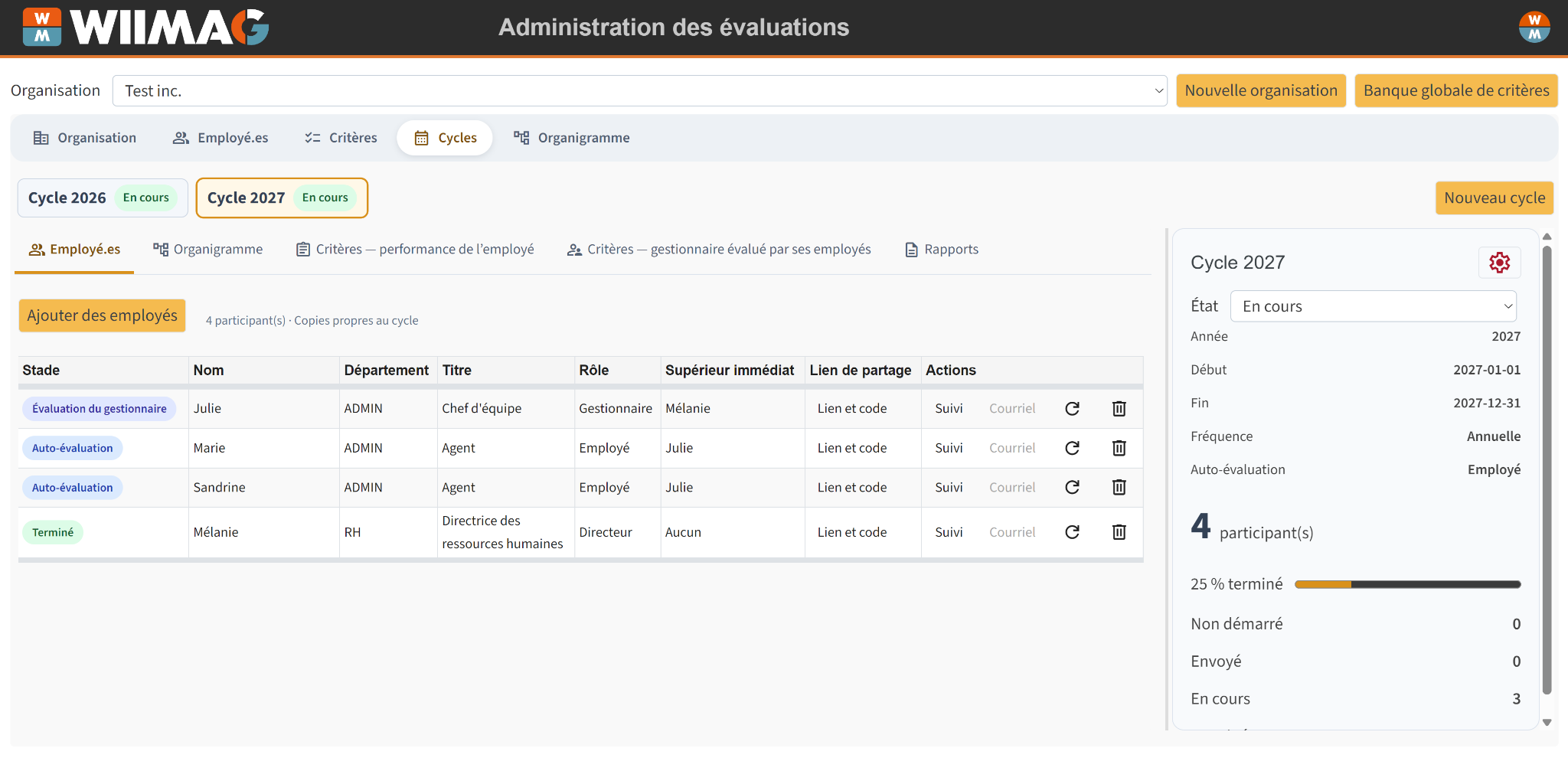
Task: Open Critères — performance de l'employé tab
Action: point(415,250)
